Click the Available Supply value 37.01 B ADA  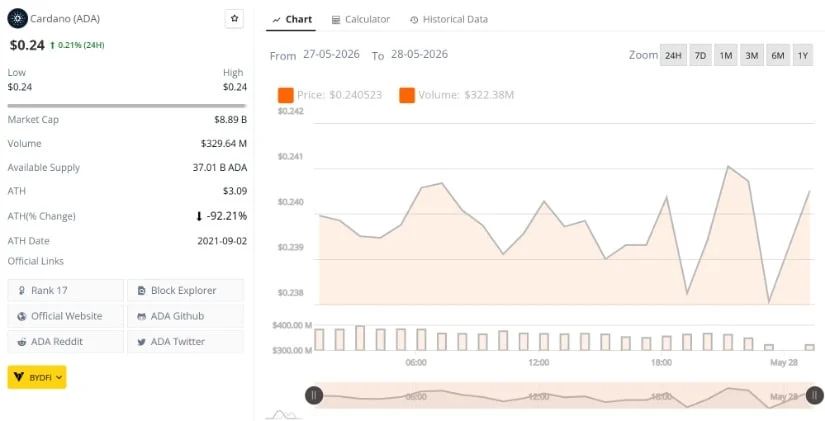point(219,167)
